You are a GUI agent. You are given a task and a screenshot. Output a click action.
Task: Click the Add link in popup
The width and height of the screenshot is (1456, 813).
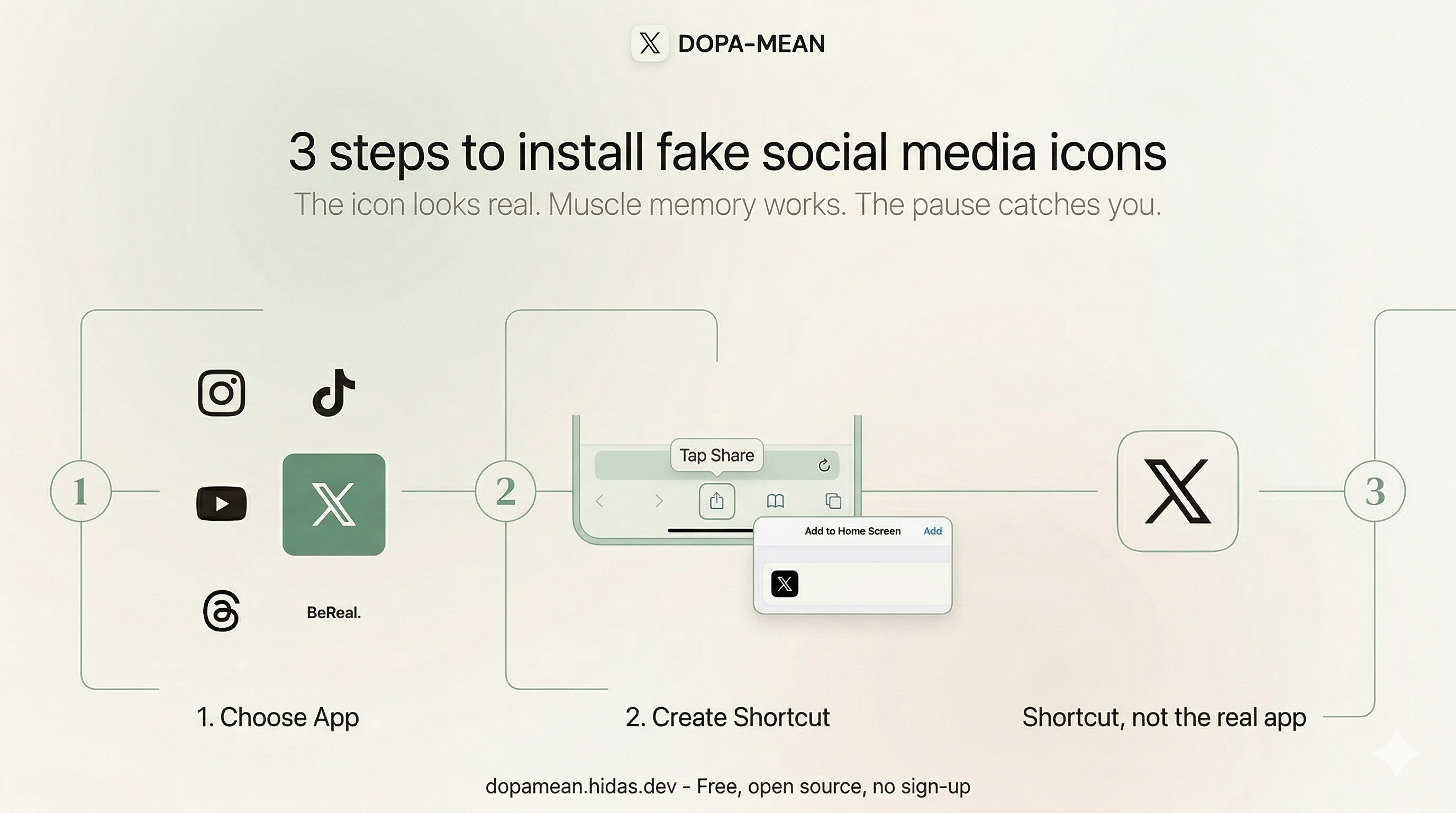pos(932,531)
